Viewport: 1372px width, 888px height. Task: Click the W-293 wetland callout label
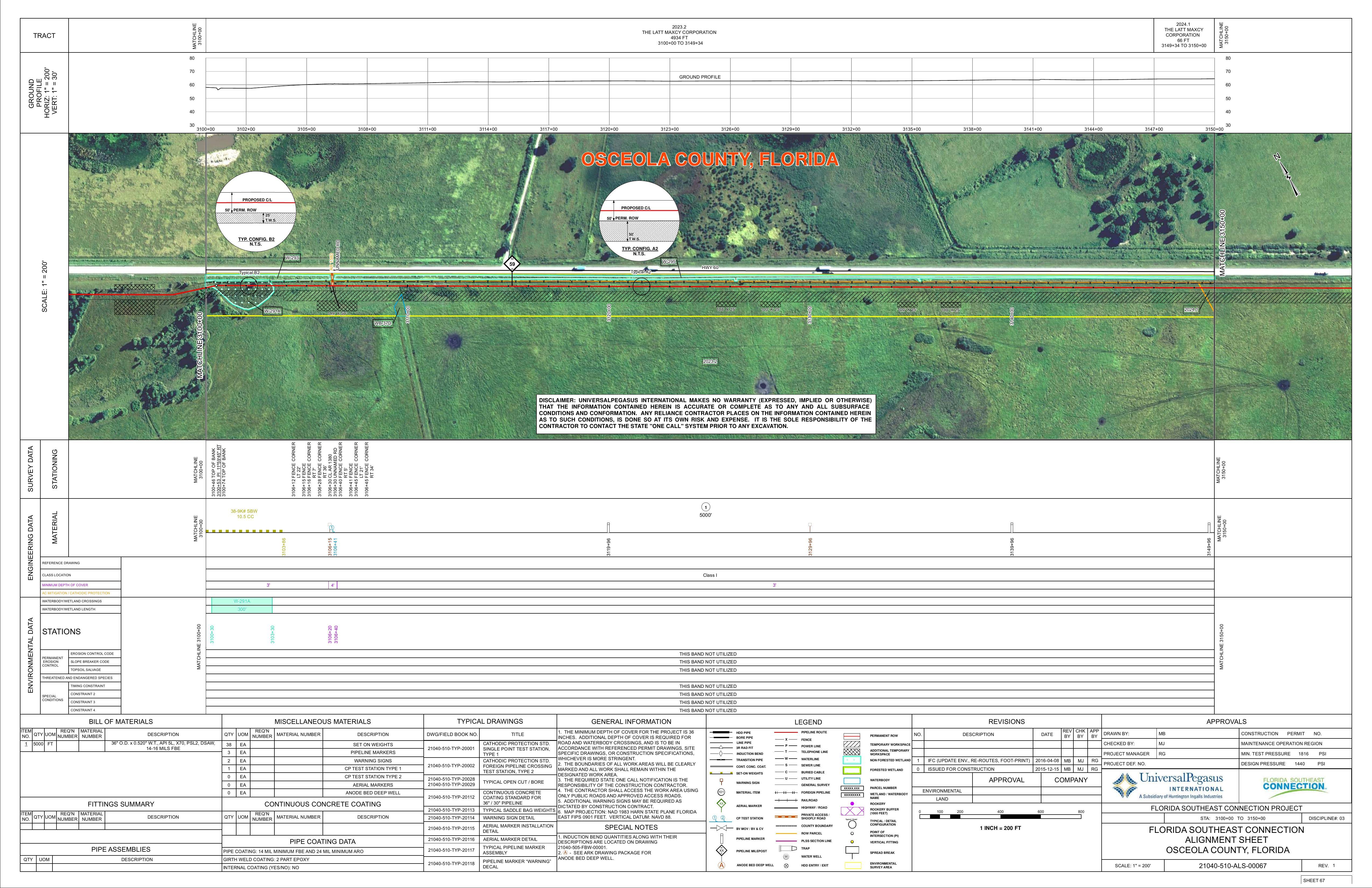click(x=292, y=258)
